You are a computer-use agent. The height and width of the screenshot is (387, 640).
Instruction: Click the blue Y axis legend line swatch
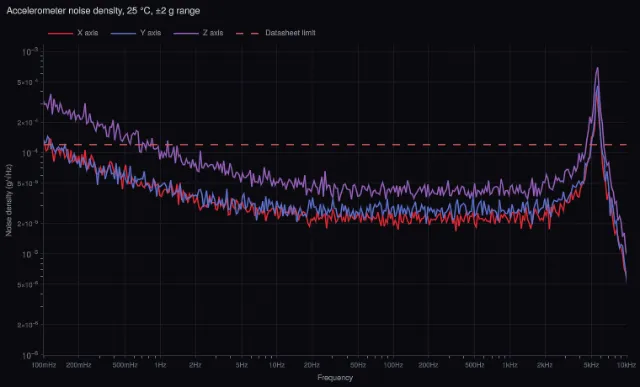[x=123, y=33]
